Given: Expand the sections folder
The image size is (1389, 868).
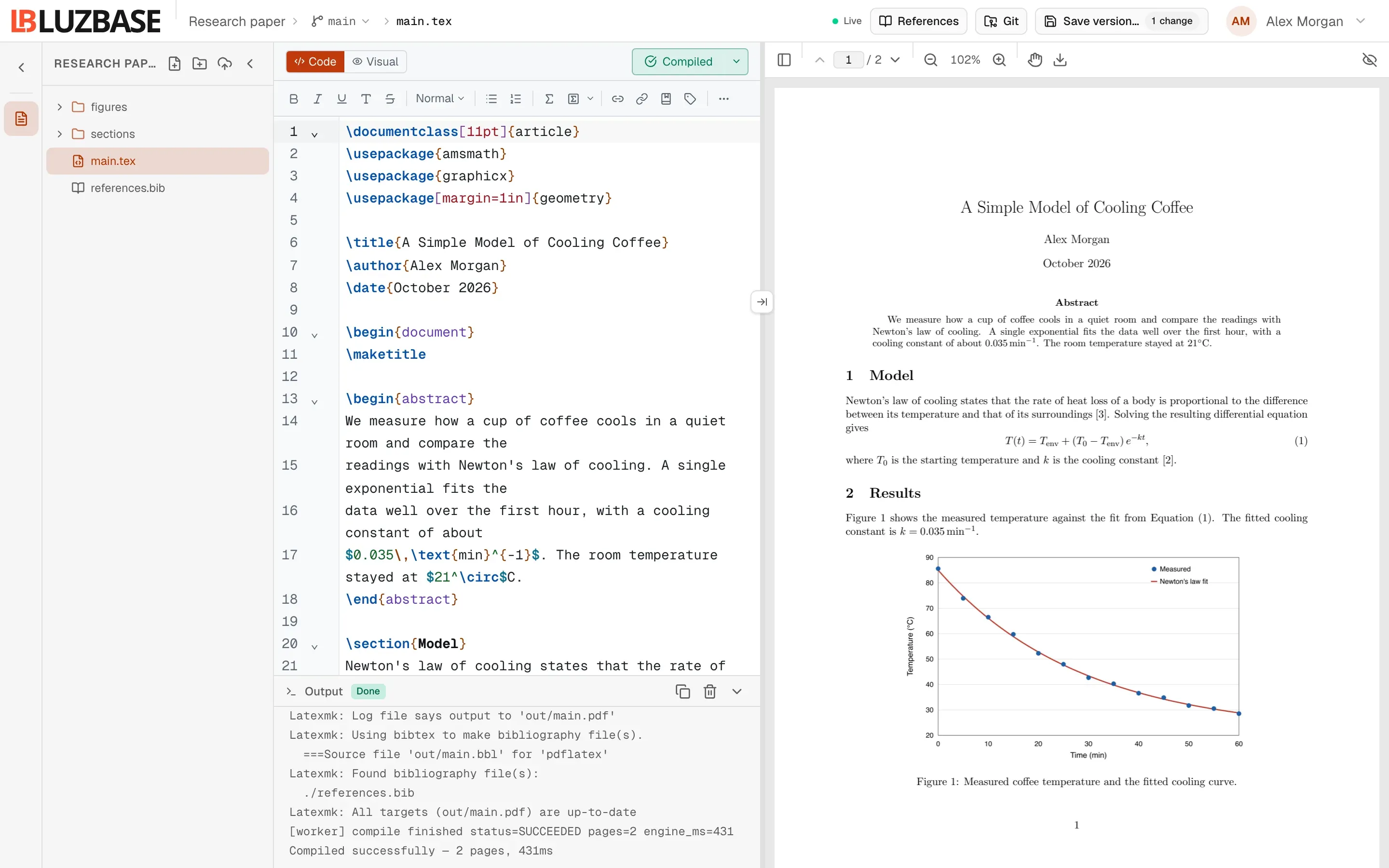Looking at the screenshot, I should pyautogui.click(x=60, y=134).
